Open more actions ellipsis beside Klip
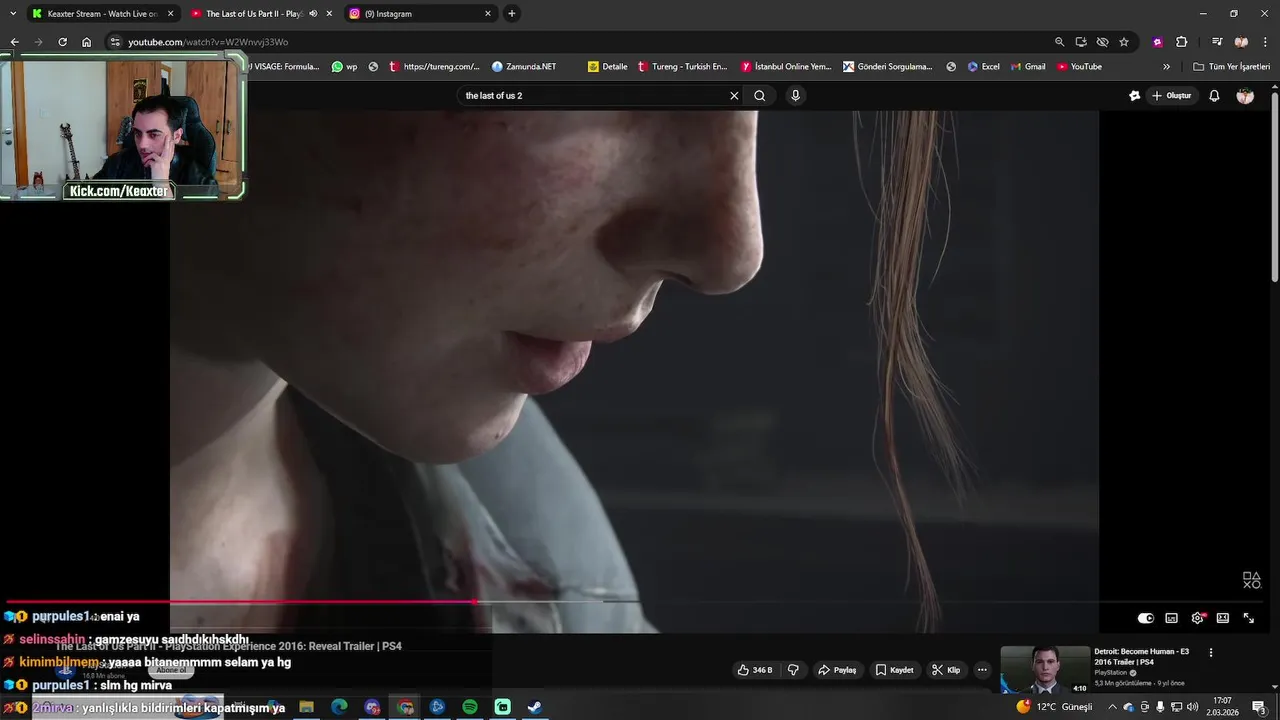Screen dimensions: 1280x720 coord(982,670)
